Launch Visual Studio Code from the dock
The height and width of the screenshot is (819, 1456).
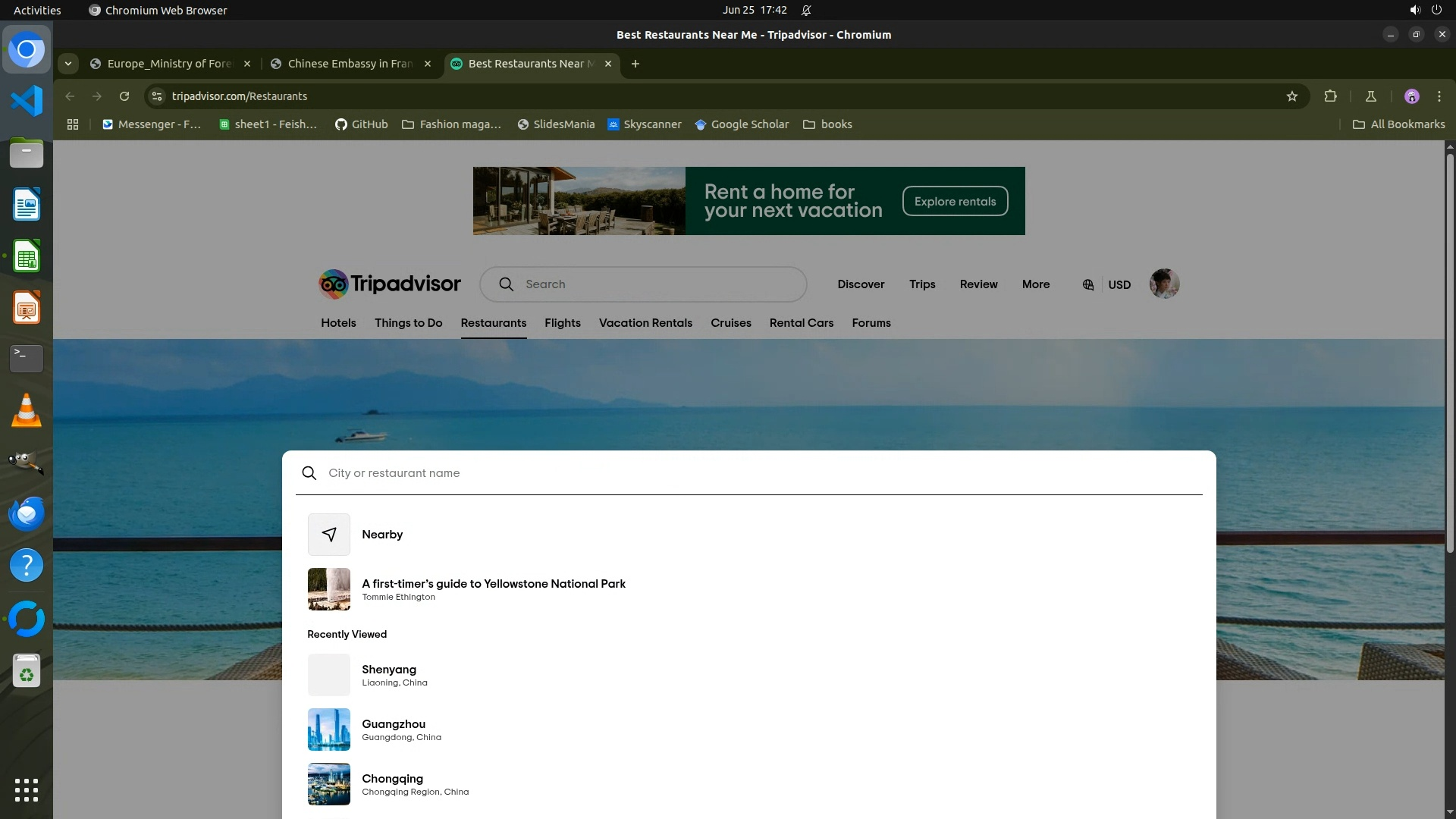click(x=27, y=101)
